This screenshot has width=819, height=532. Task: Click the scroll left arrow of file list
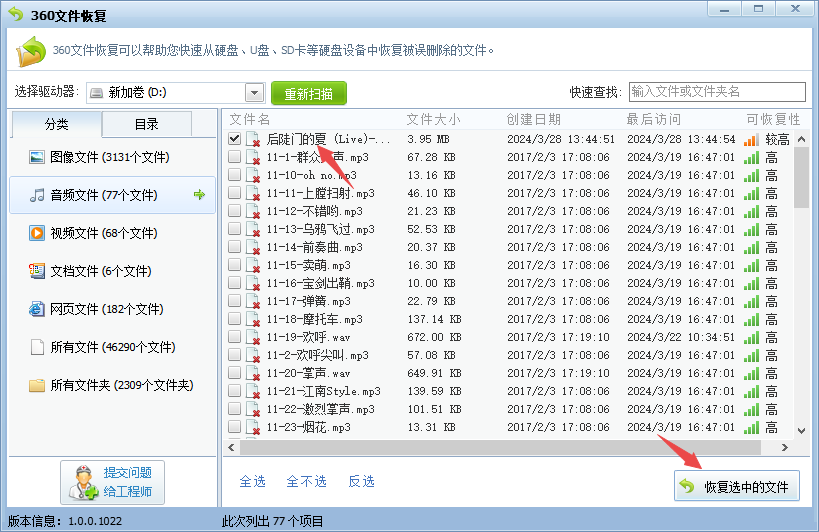tap(232, 447)
